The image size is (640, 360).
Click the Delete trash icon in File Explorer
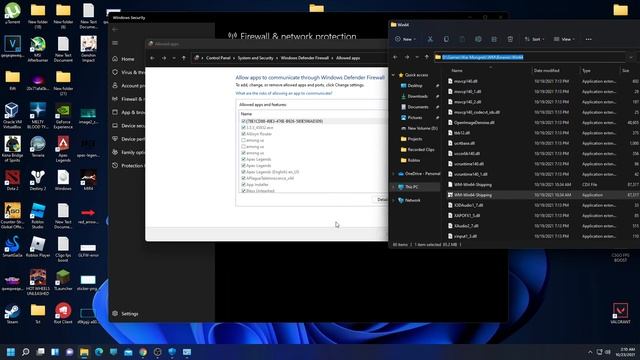click(x=510, y=39)
